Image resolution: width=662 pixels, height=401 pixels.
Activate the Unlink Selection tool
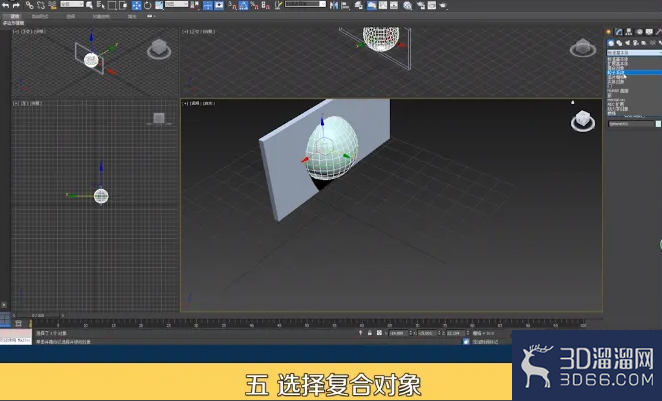(41, 5)
